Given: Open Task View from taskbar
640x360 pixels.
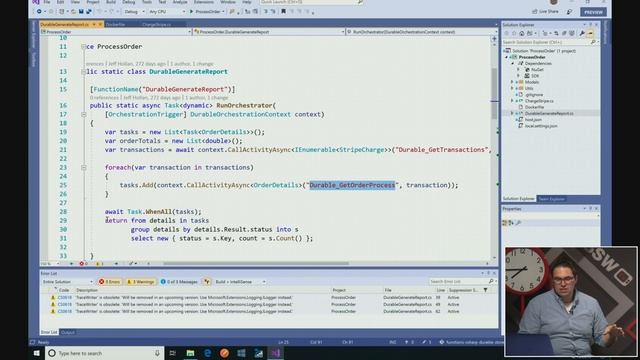Looking at the screenshot, I should [172, 353].
